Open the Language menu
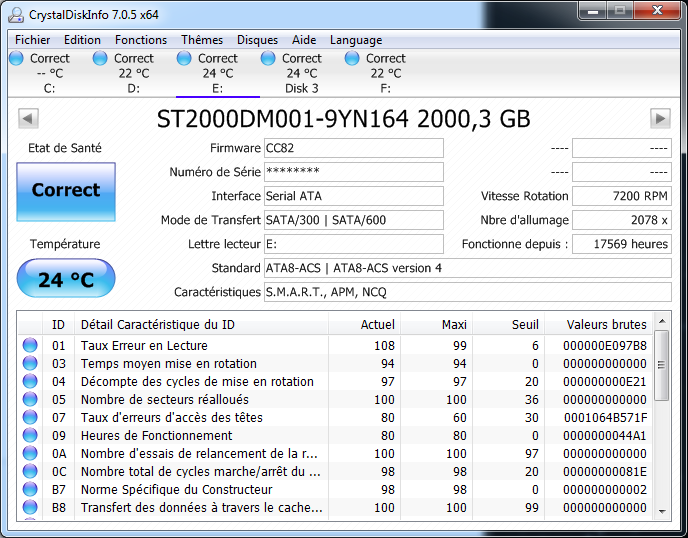Viewport: 688px width, 538px height. [x=356, y=40]
